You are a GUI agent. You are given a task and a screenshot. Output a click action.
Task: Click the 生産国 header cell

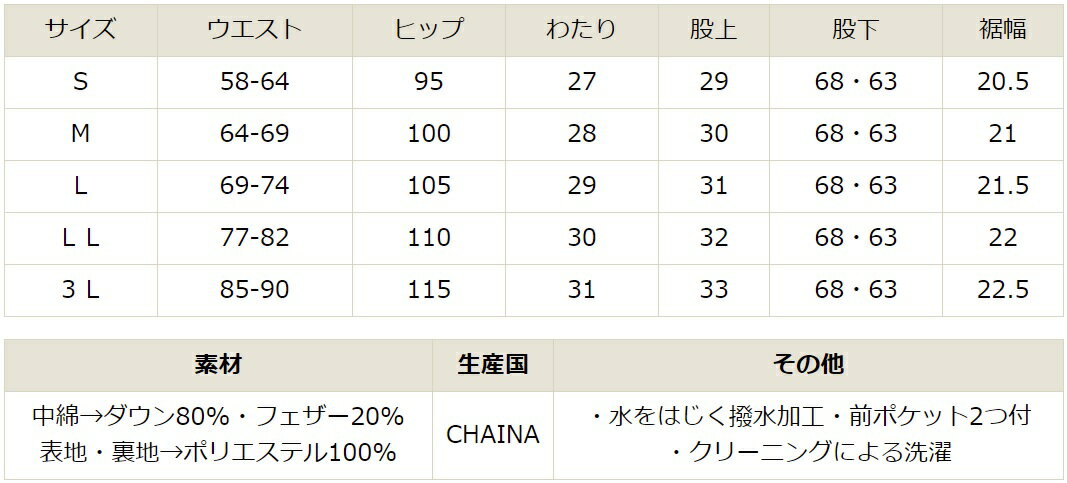pos(492,365)
